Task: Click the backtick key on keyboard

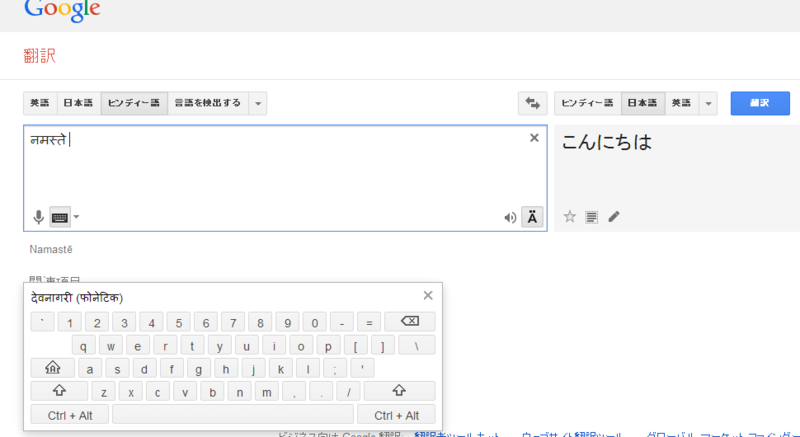Action: click(x=42, y=322)
